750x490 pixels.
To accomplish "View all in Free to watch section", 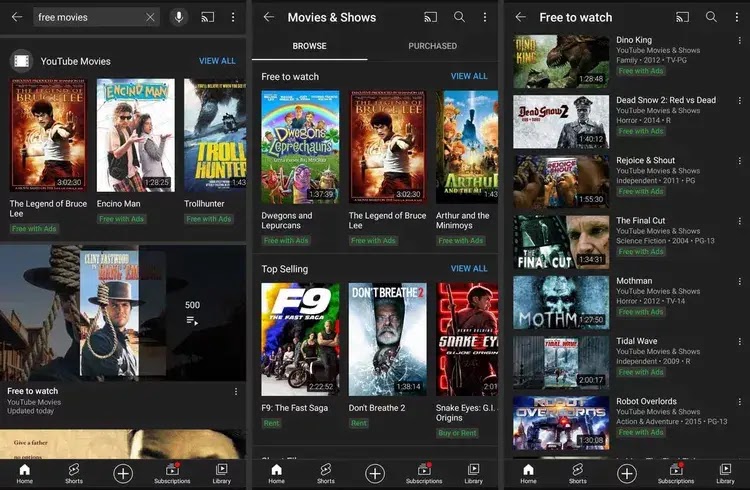I will [469, 76].
